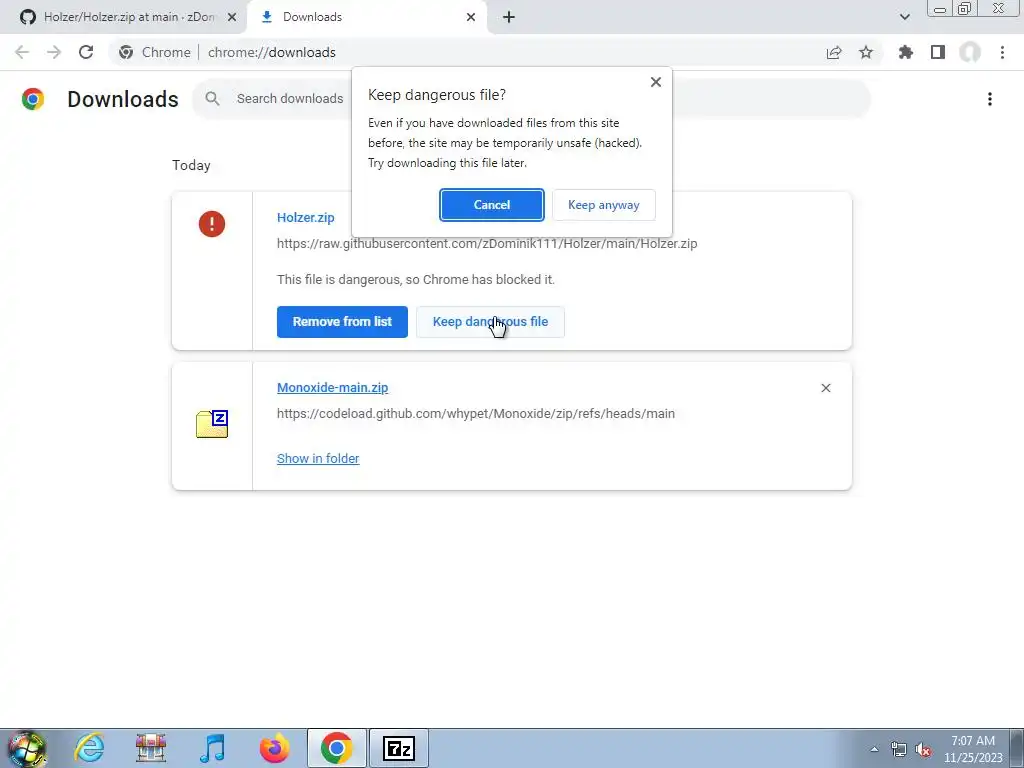Launch Internet Explorer from taskbar

[x=89, y=748]
